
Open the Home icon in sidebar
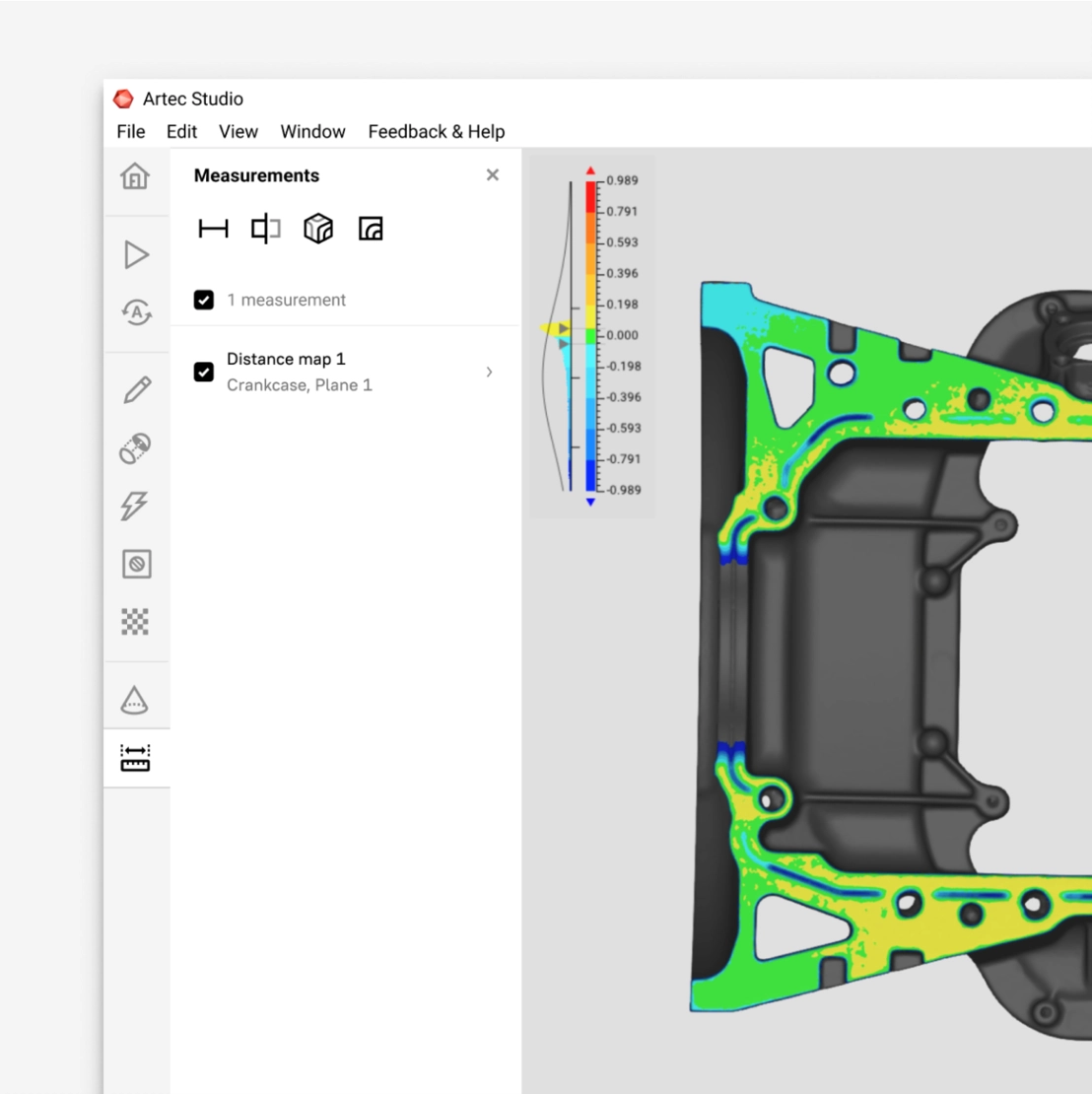click(x=135, y=176)
